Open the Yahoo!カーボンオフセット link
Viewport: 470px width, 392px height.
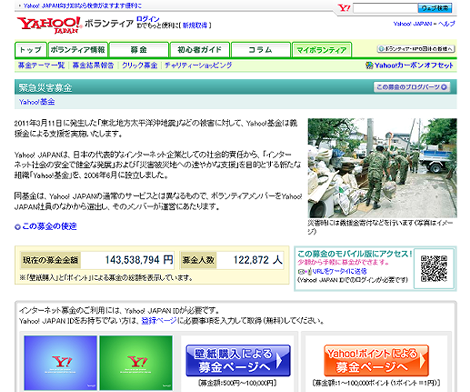coord(414,65)
